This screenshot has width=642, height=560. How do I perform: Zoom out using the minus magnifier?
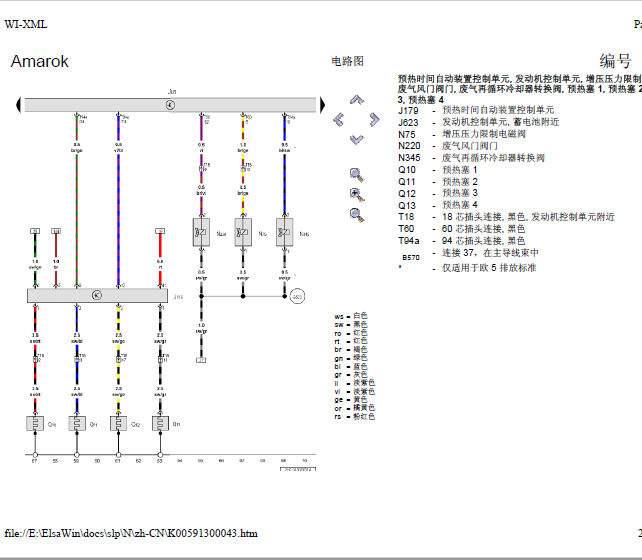(x=357, y=215)
